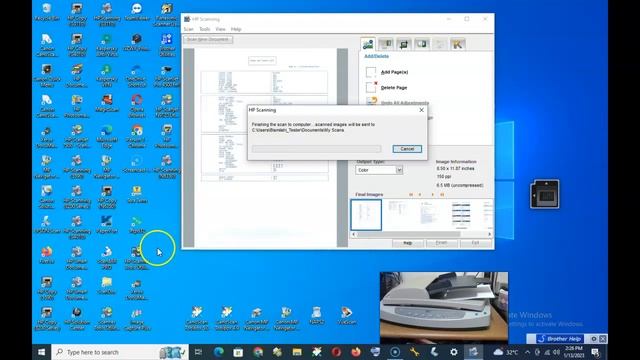Click the scanner widget icon on desktop

(544, 194)
